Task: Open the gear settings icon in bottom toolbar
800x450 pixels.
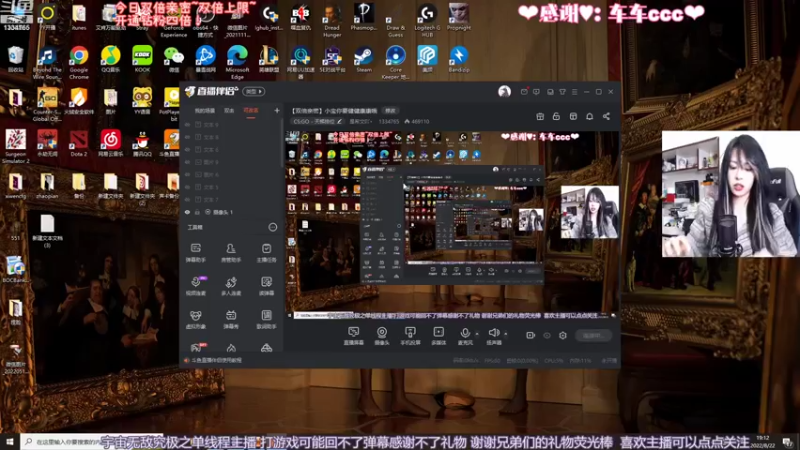Action: (563, 335)
